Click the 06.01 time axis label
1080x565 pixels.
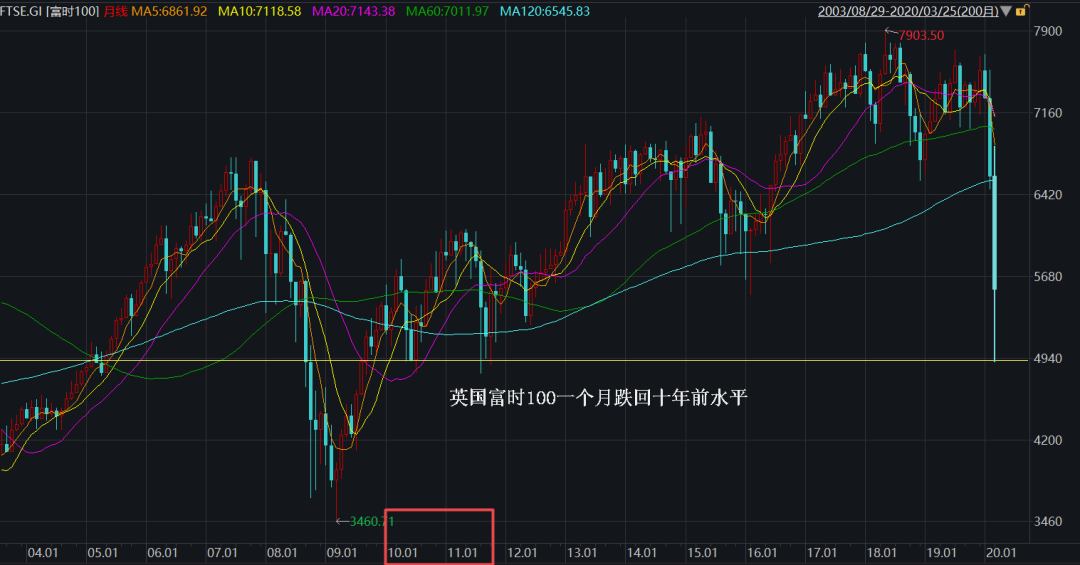pyautogui.click(x=163, y=553)
